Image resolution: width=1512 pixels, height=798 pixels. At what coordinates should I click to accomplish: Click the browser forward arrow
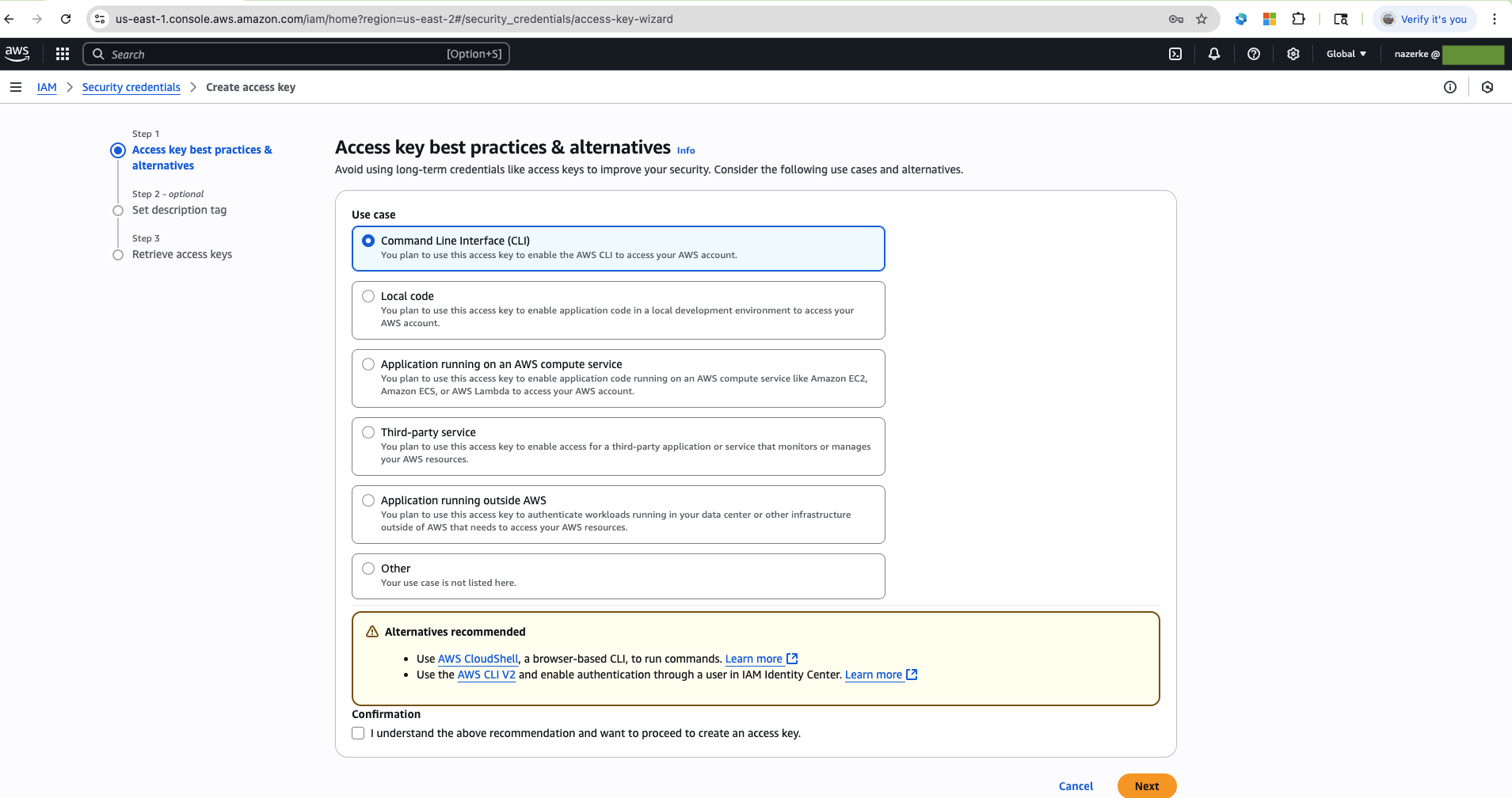tap(37, 19)
